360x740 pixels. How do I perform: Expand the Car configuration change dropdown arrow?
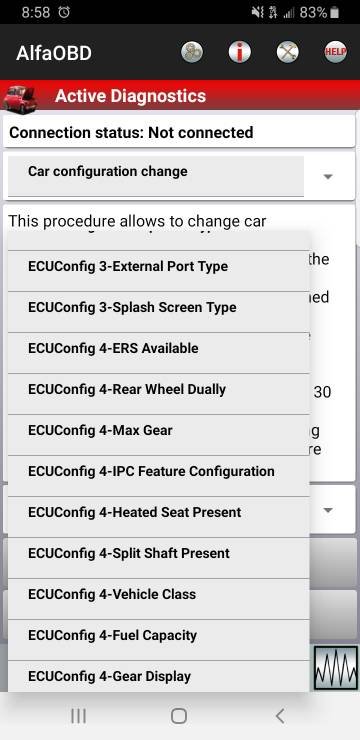click(x=328, y=177)
